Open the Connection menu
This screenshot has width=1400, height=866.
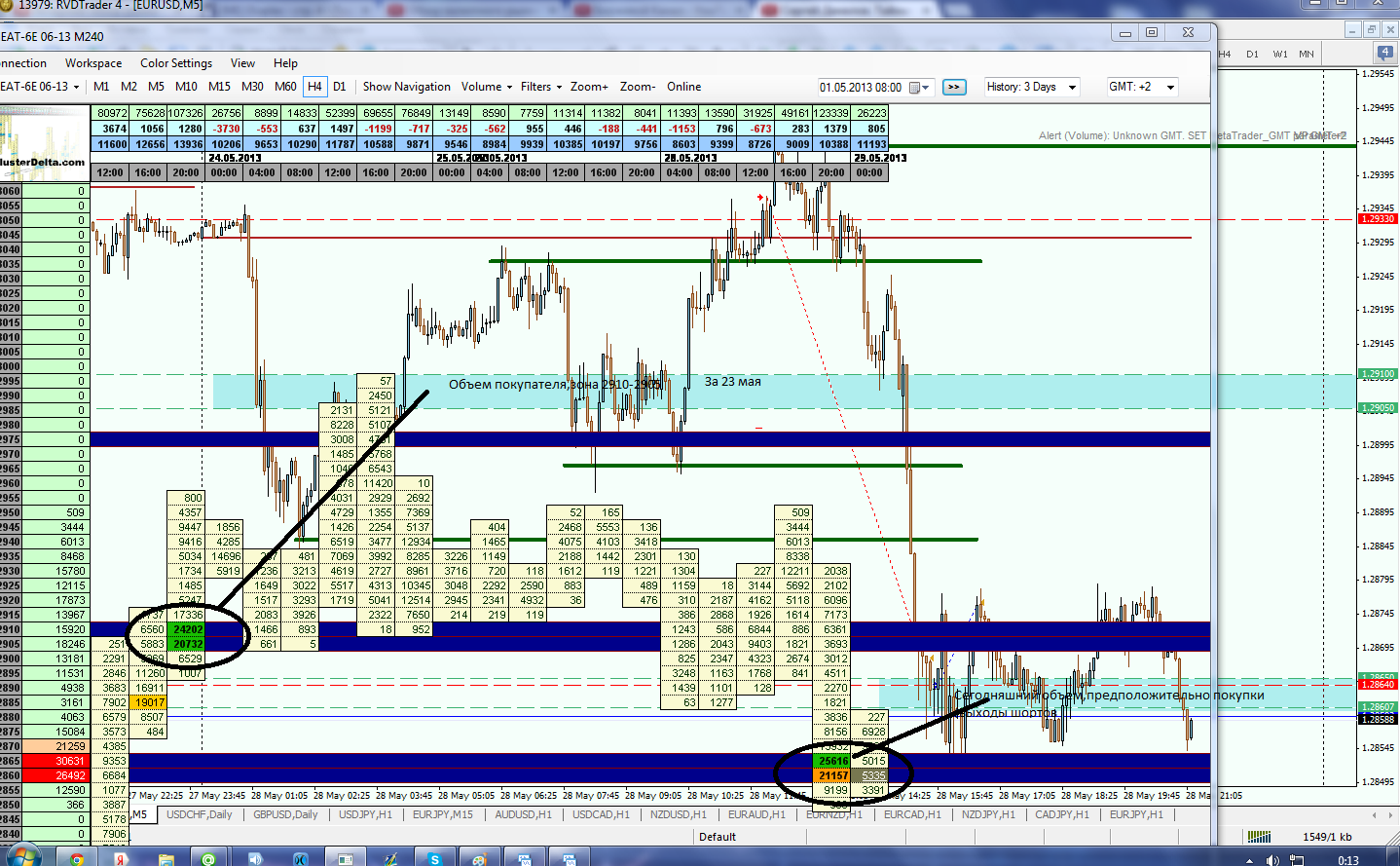tap(23, 63)
